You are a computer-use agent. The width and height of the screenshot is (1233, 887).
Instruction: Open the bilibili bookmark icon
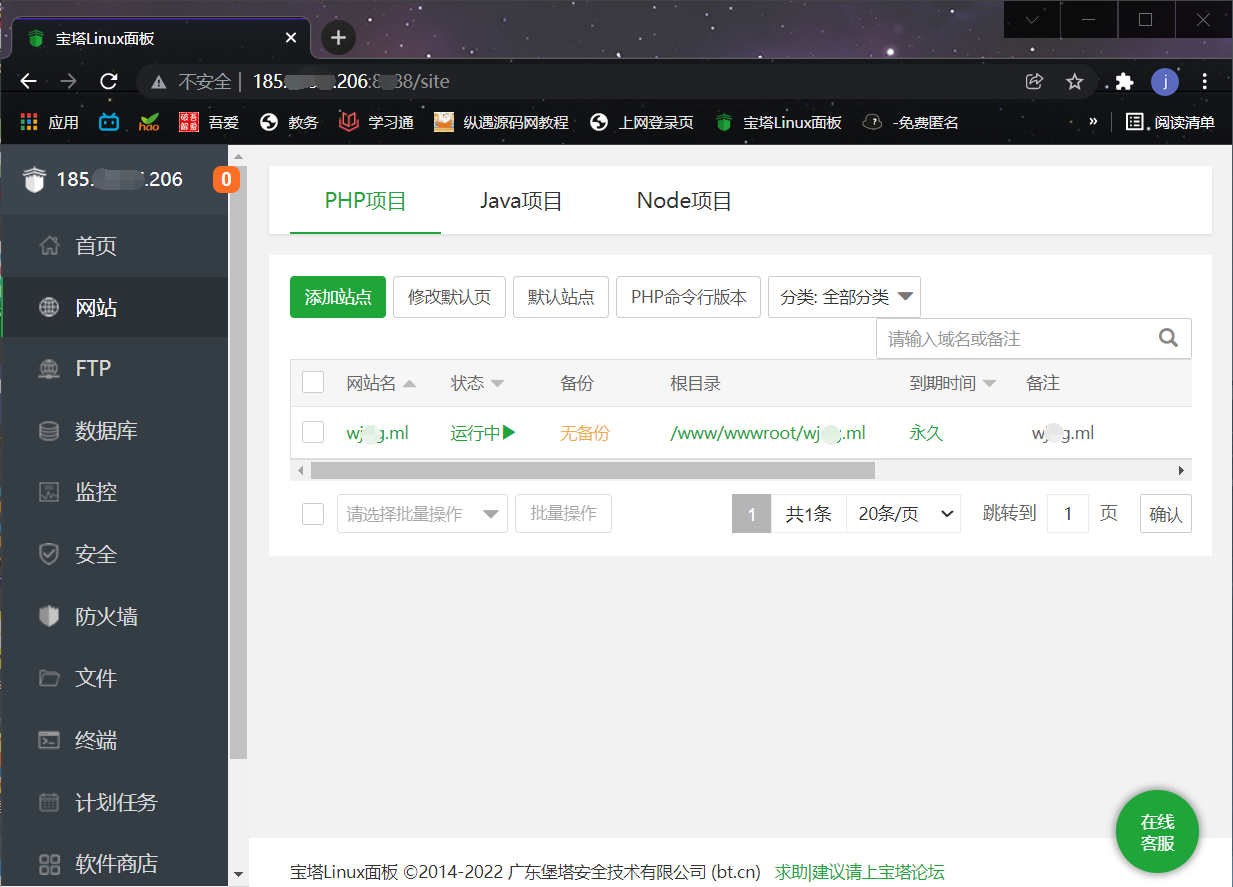tap(109, 122)
